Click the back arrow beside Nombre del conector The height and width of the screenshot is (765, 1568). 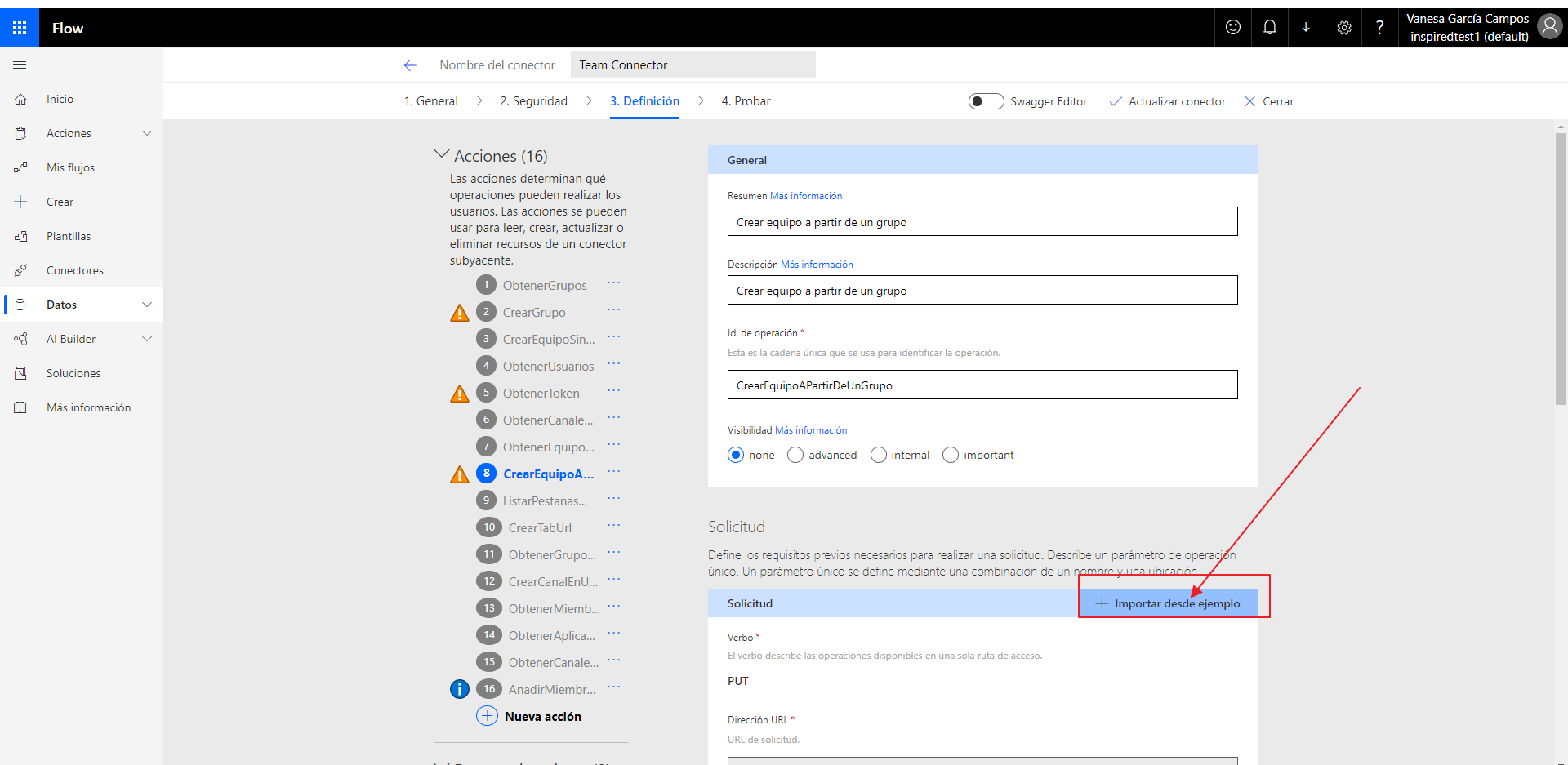(x=411, y=65)
